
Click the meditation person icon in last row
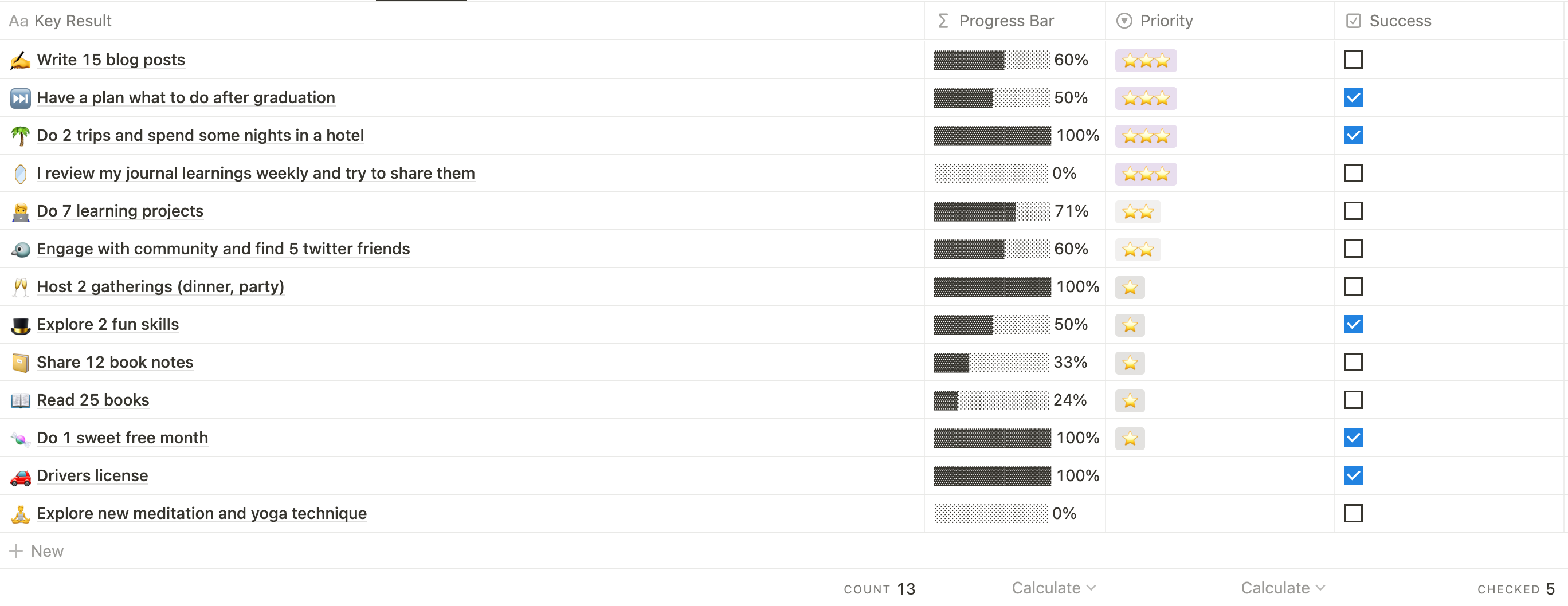20,514
